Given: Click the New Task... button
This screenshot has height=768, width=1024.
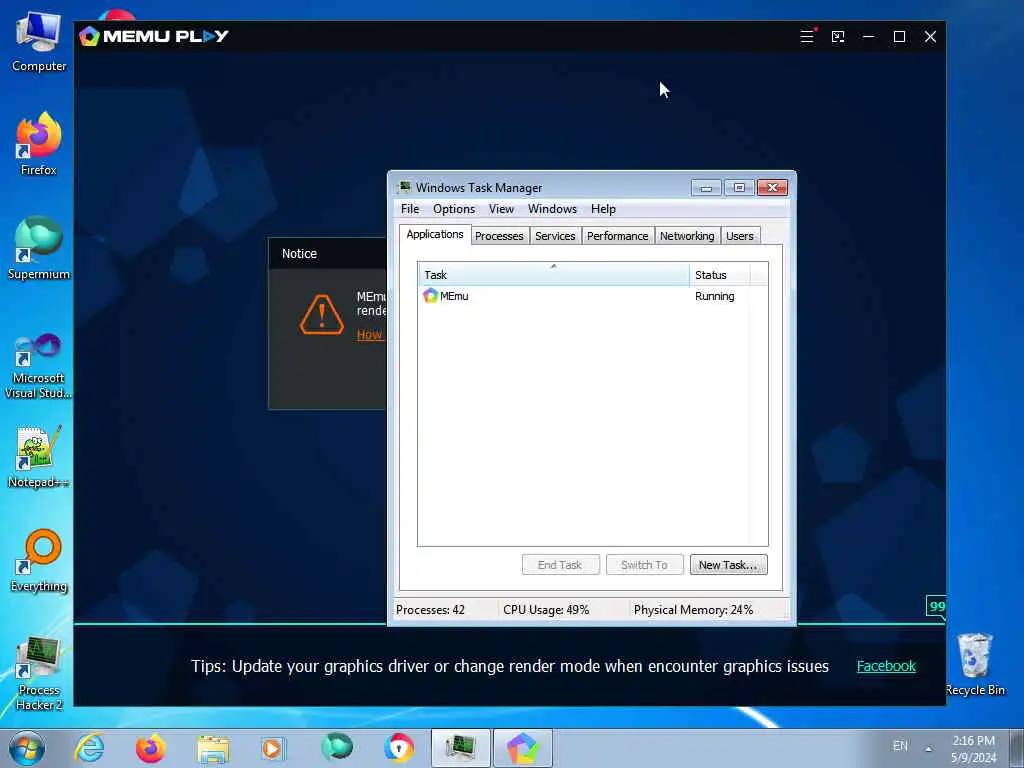Looking at the screenshot, I should point(728,565).
